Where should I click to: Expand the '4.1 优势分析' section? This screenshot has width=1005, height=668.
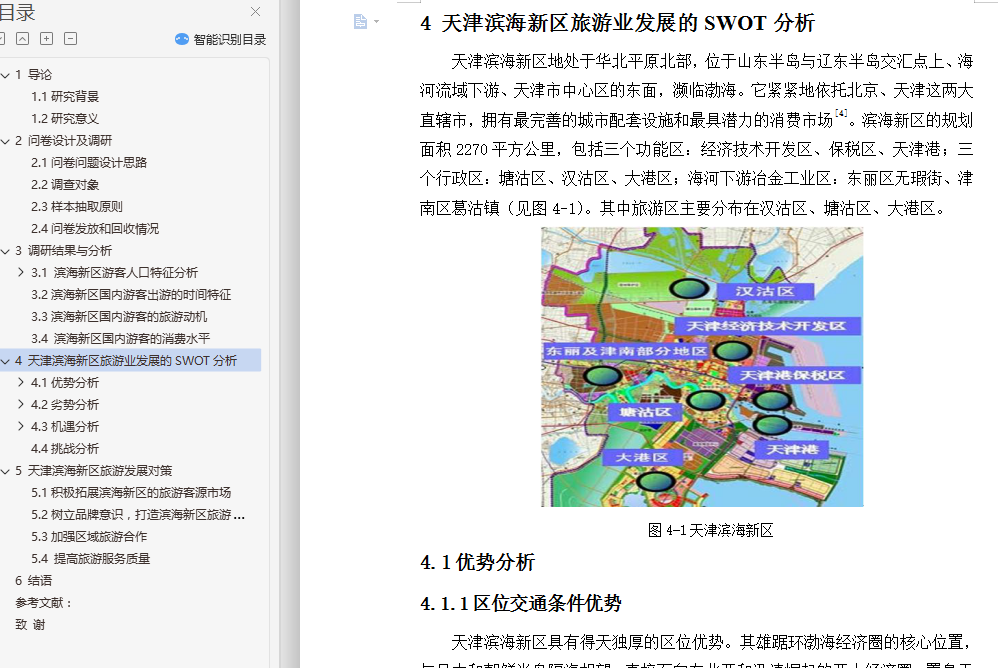[x=21, y=383]
